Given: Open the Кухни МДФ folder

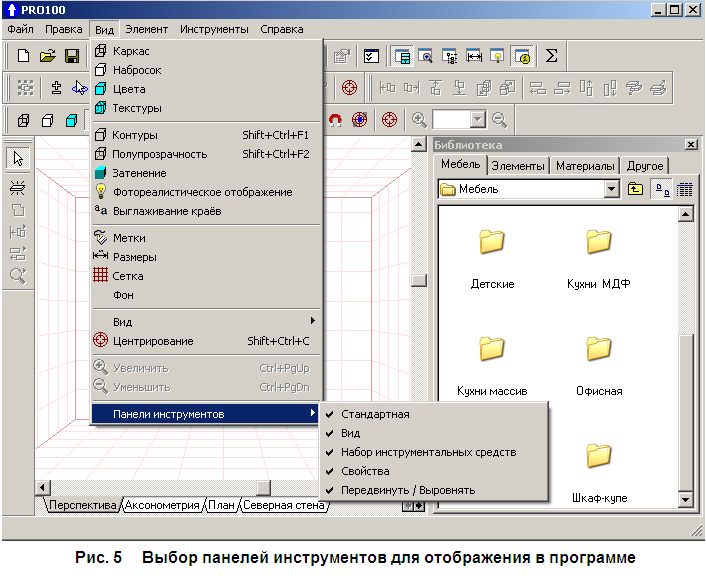Looking at the screenshot, I should coord(598,255).
